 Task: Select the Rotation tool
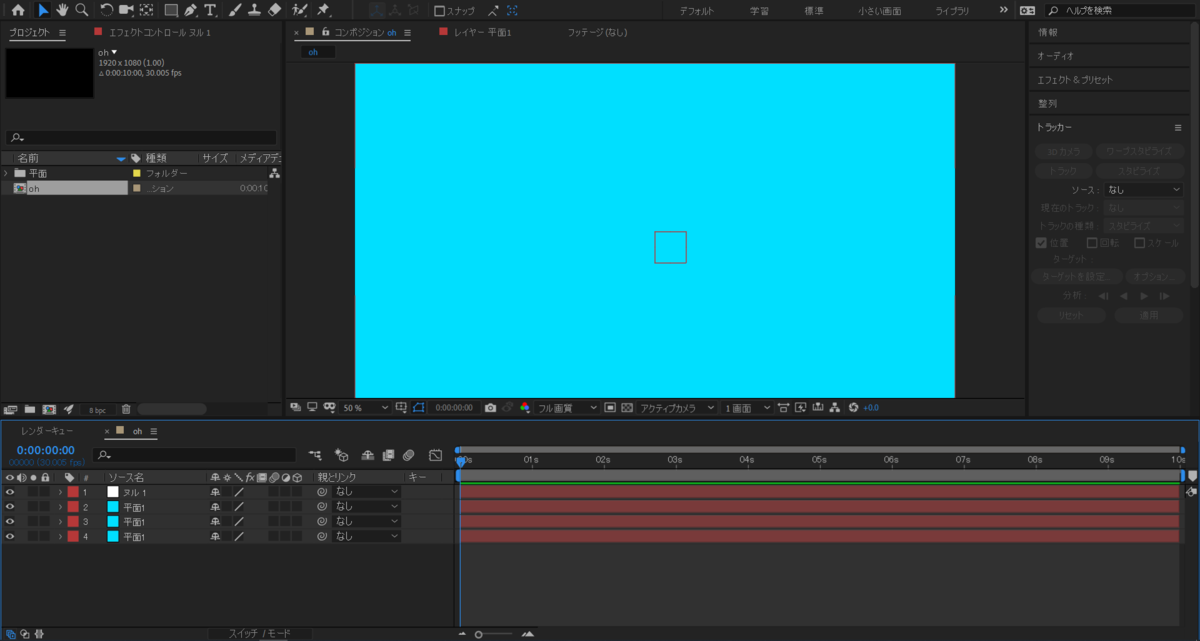coord(107,10)
